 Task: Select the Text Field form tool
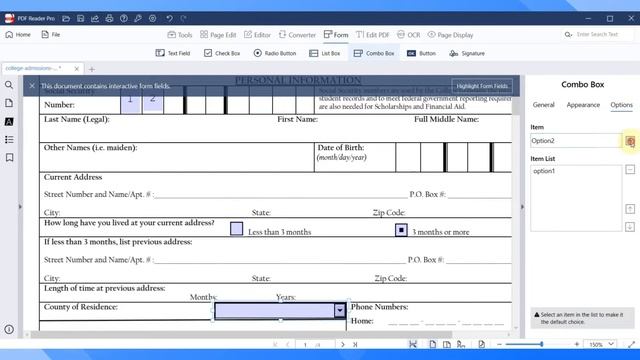[173, 53]
